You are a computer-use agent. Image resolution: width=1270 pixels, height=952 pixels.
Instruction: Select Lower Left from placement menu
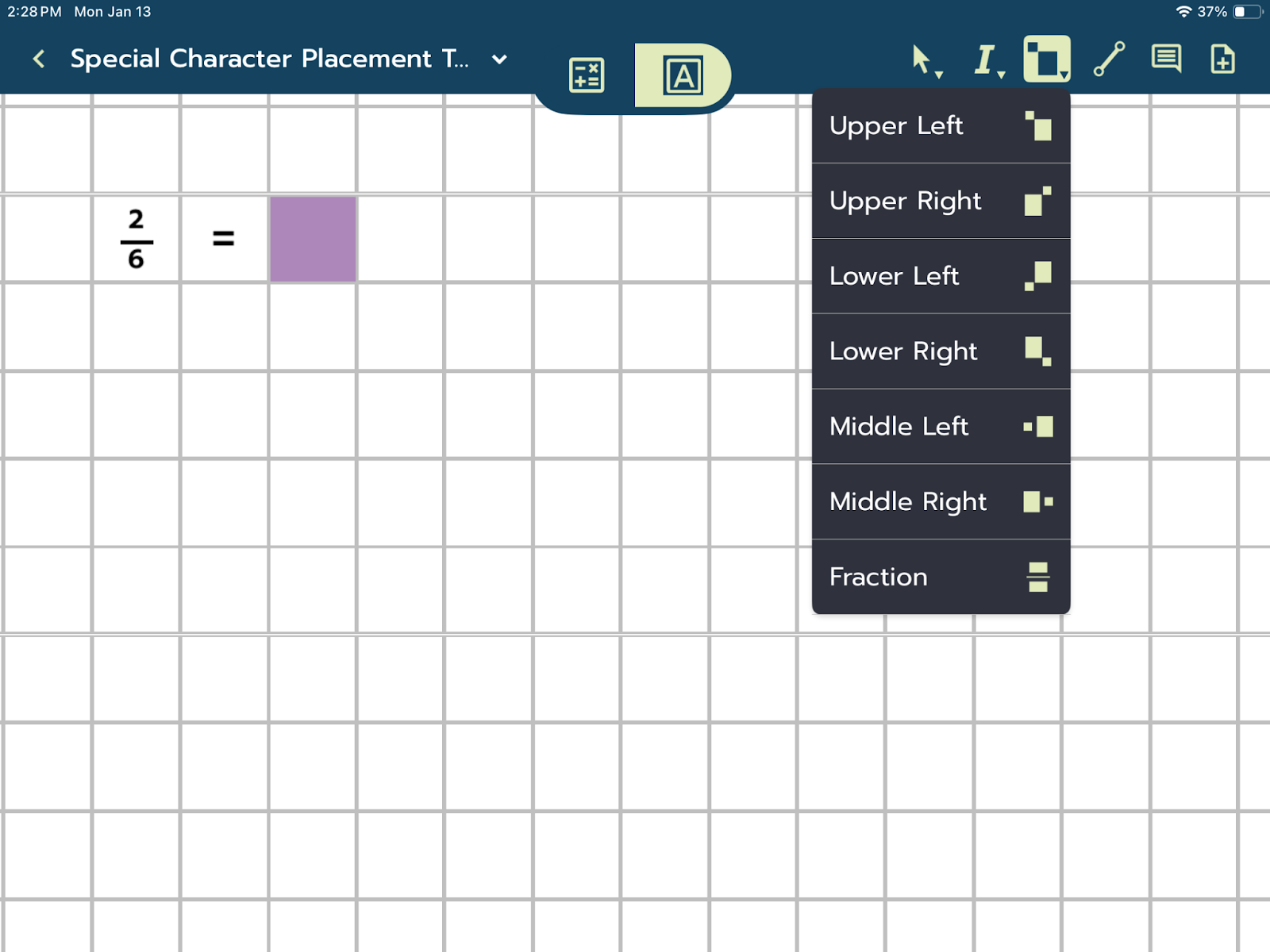(941, 276)
